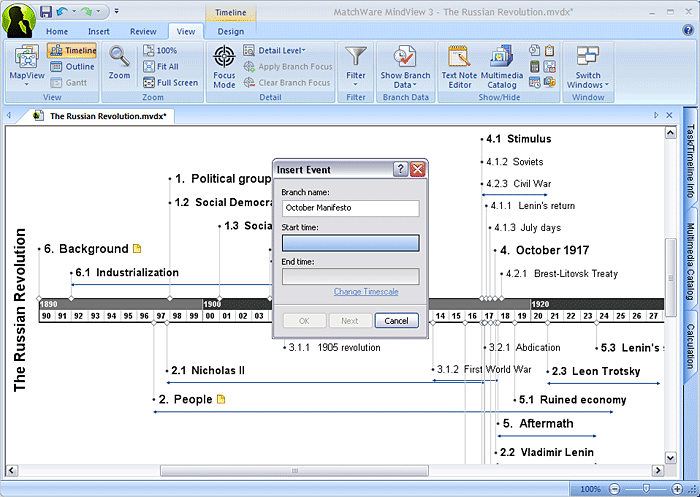This screenshot has height=497, width=700.
Task: Click the page-with-clock icon in Show/Hide
Action: click(x=534, y=50)
